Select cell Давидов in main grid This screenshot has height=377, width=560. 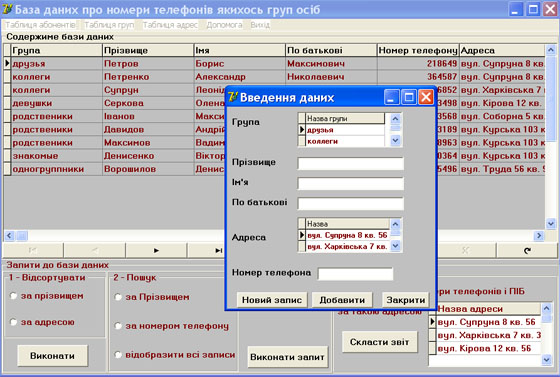148,129
